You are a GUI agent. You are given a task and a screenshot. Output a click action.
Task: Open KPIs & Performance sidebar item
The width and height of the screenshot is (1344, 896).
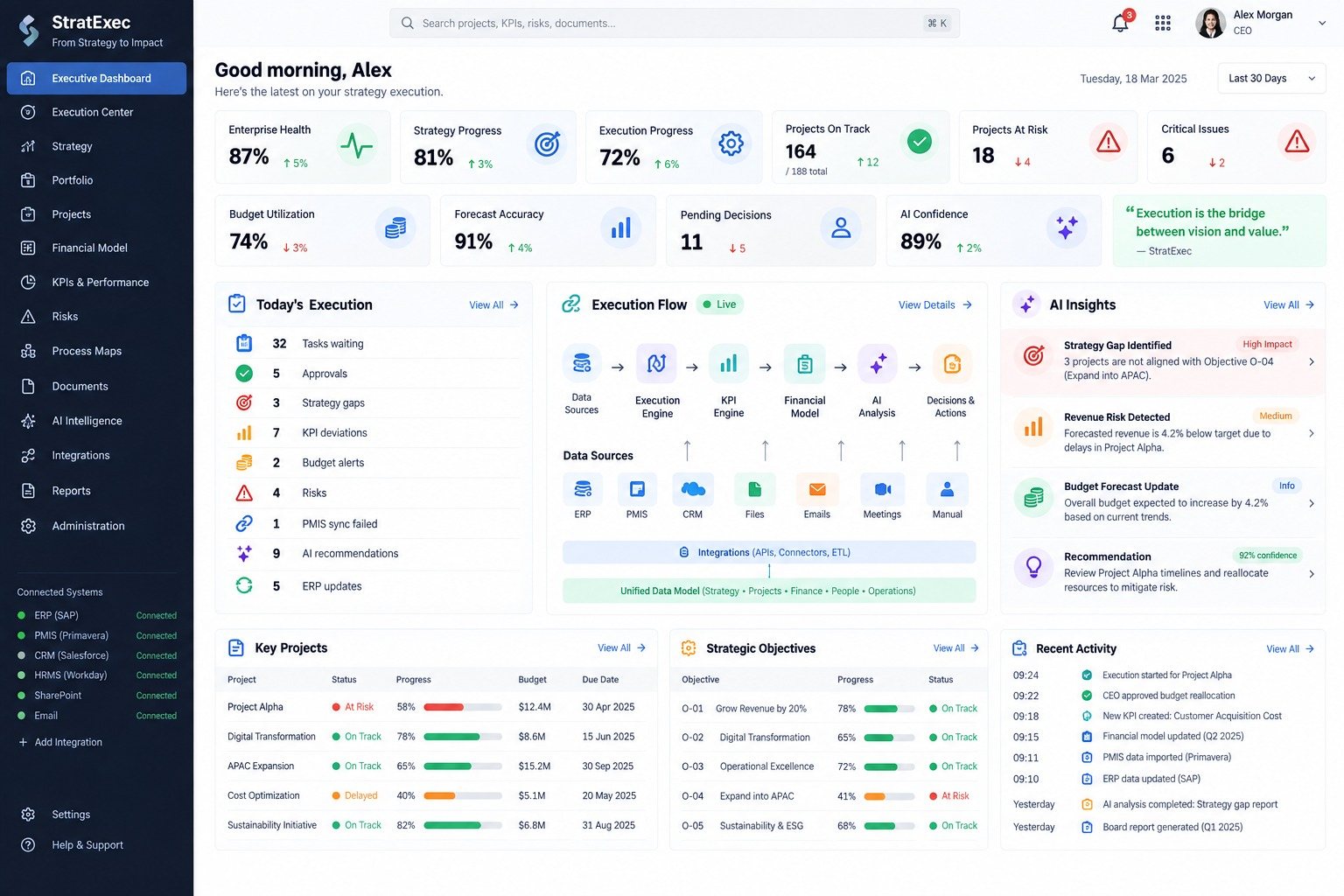pos(96,282)
